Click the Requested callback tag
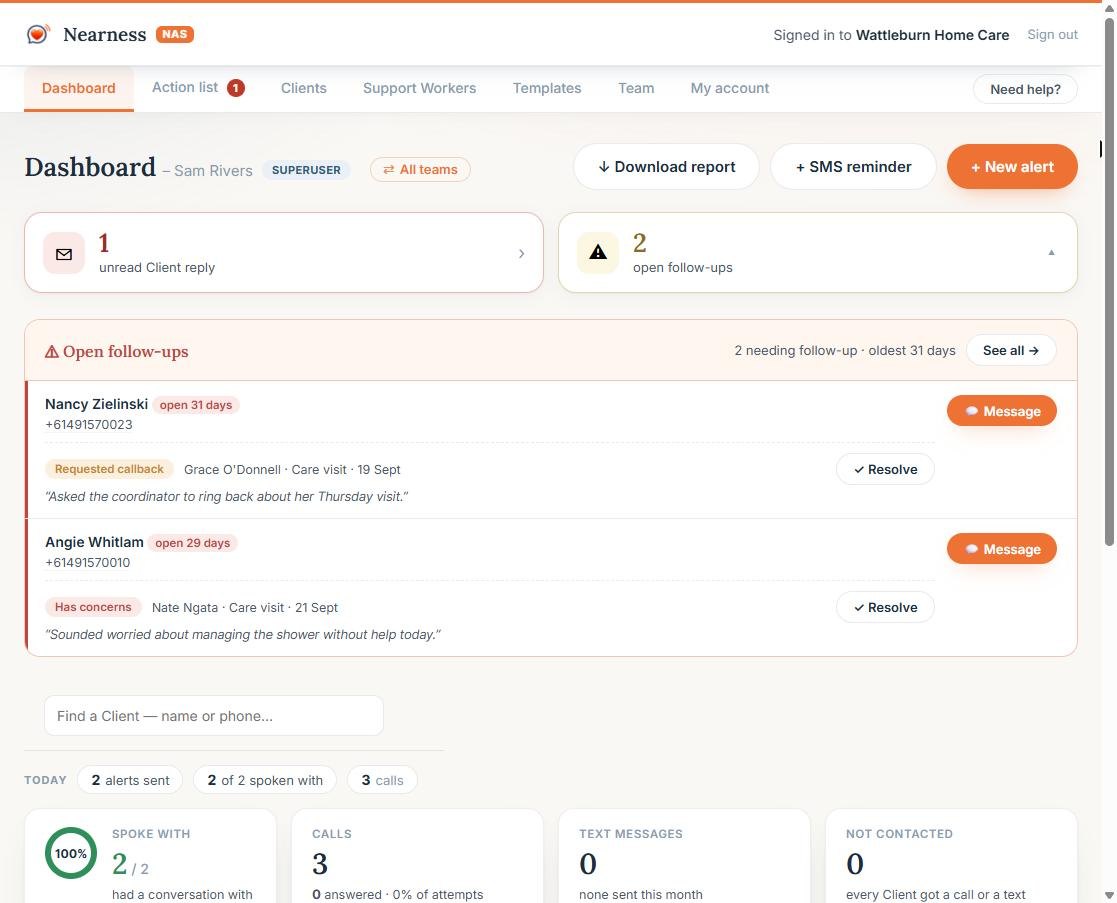The width and height of the screenshot is (1117, 903). (x=109, y=469)
